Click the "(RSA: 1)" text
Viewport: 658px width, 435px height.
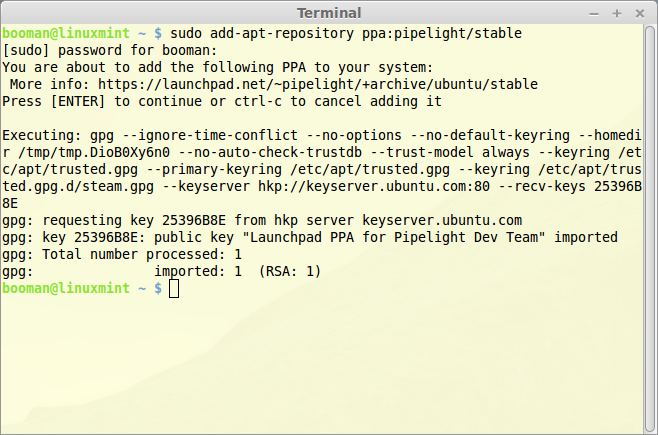click(290, 271)
